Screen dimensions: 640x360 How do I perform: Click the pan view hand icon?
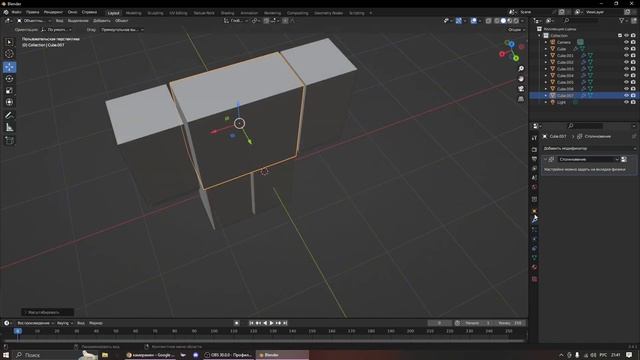pyautogui.click(x=521, y=79)
